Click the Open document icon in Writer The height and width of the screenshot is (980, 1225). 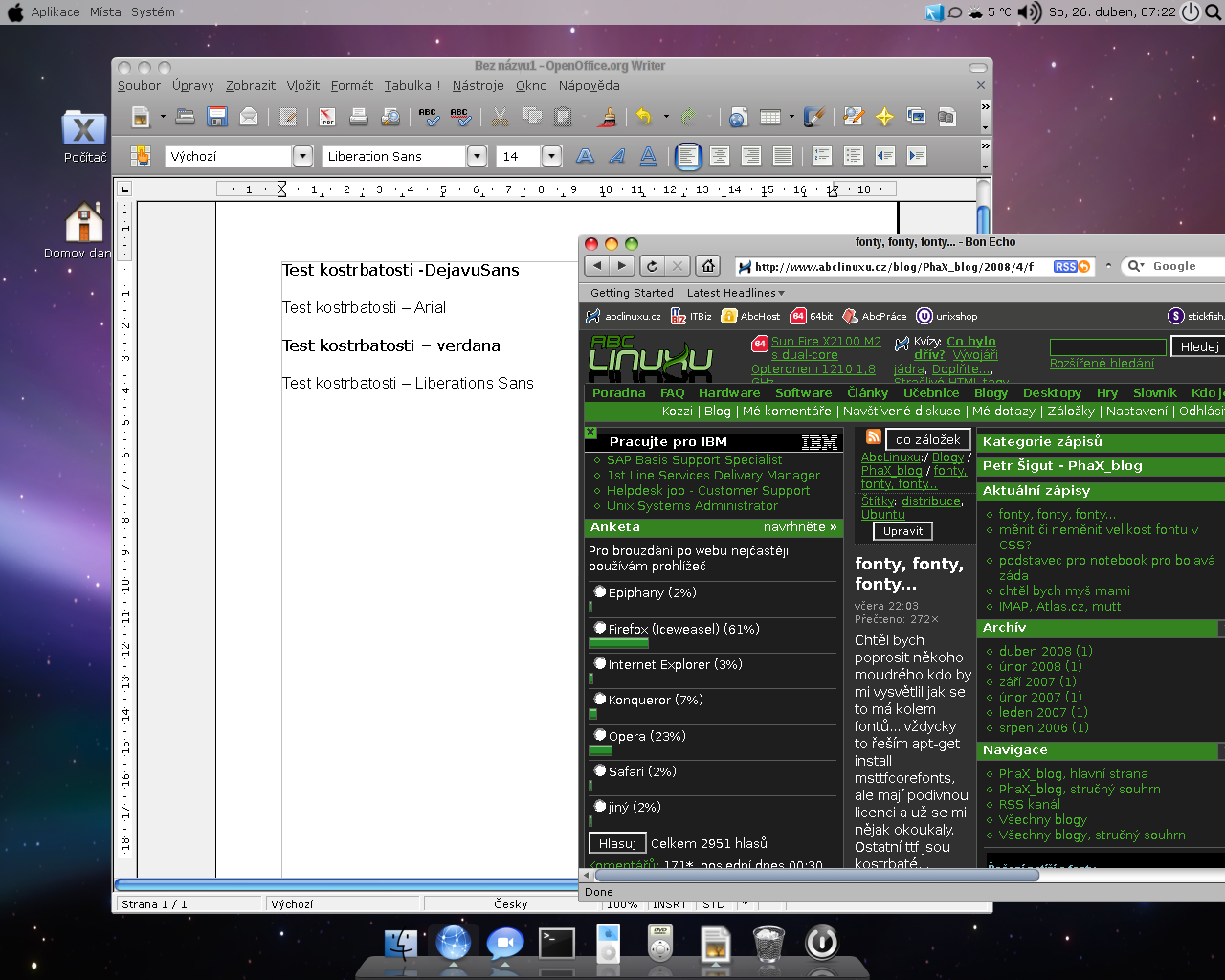coord(186,117)
